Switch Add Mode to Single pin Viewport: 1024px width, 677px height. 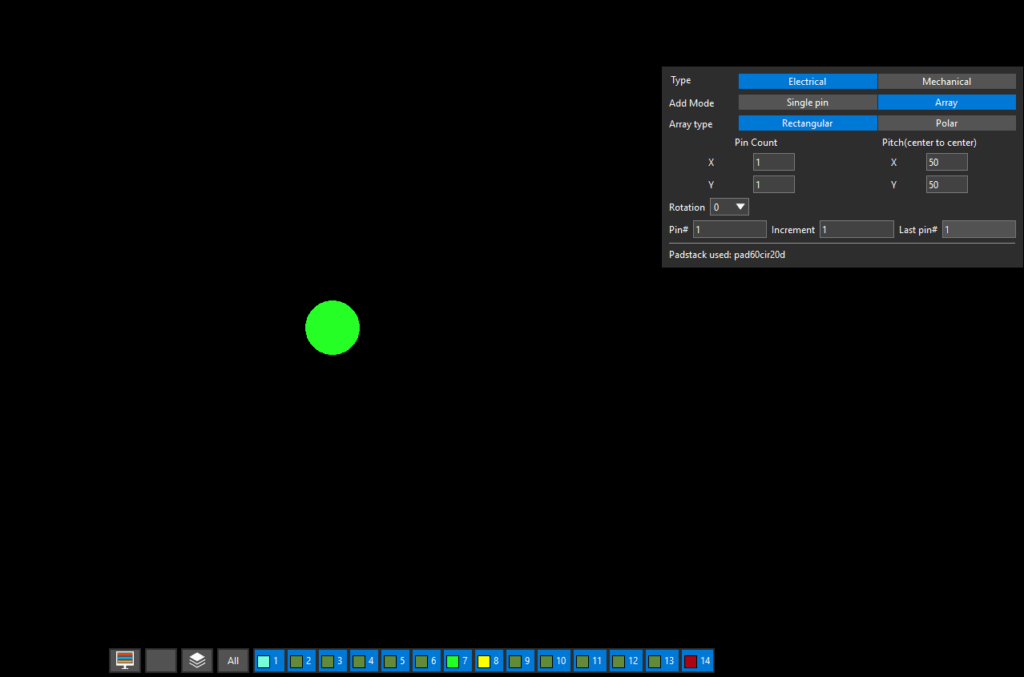pyautogui.click(x=807, y=102)
